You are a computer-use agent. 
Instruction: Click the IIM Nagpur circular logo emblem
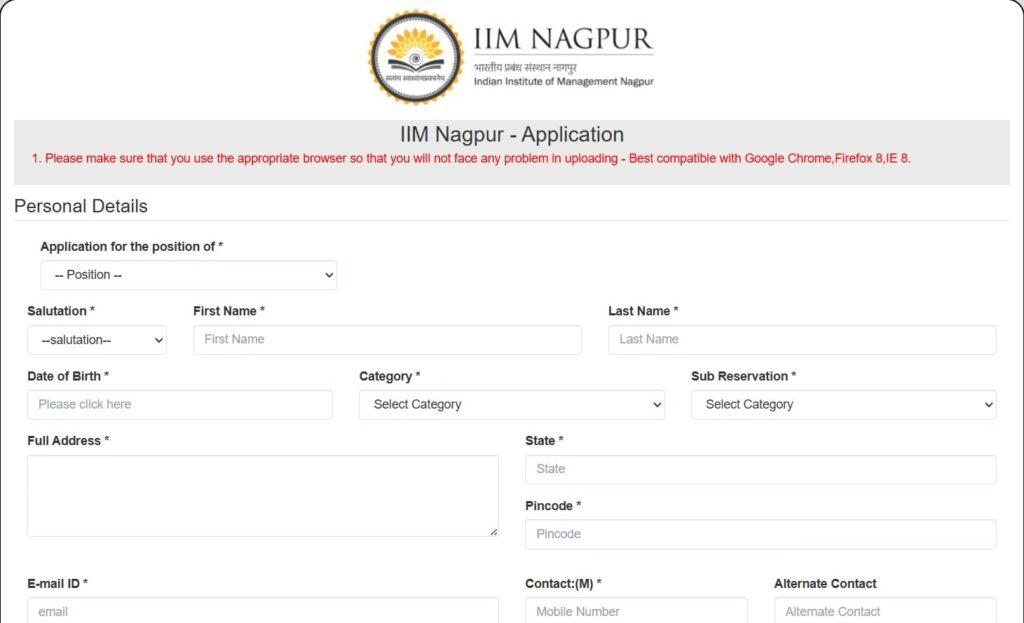pos(415,57)
